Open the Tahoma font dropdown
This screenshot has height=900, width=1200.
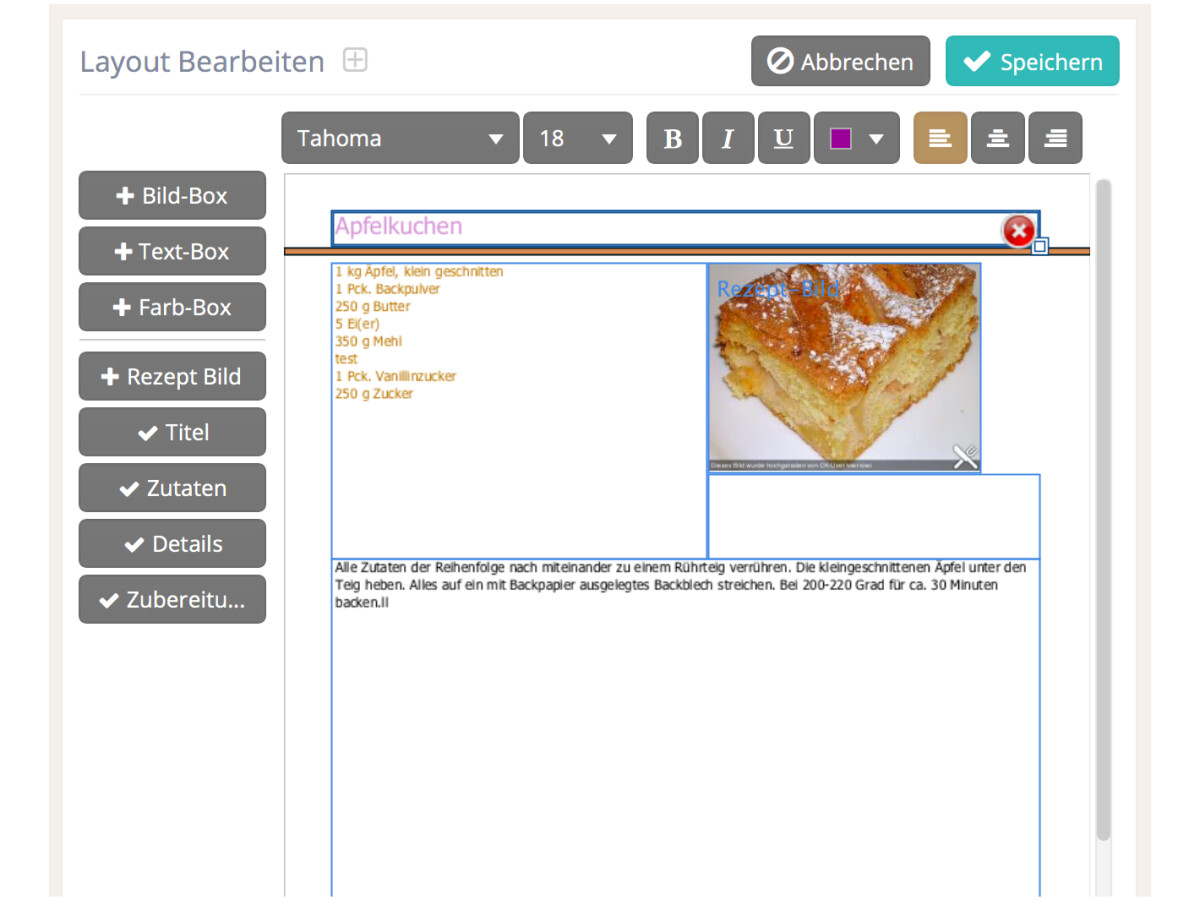(x=400, y=138)
